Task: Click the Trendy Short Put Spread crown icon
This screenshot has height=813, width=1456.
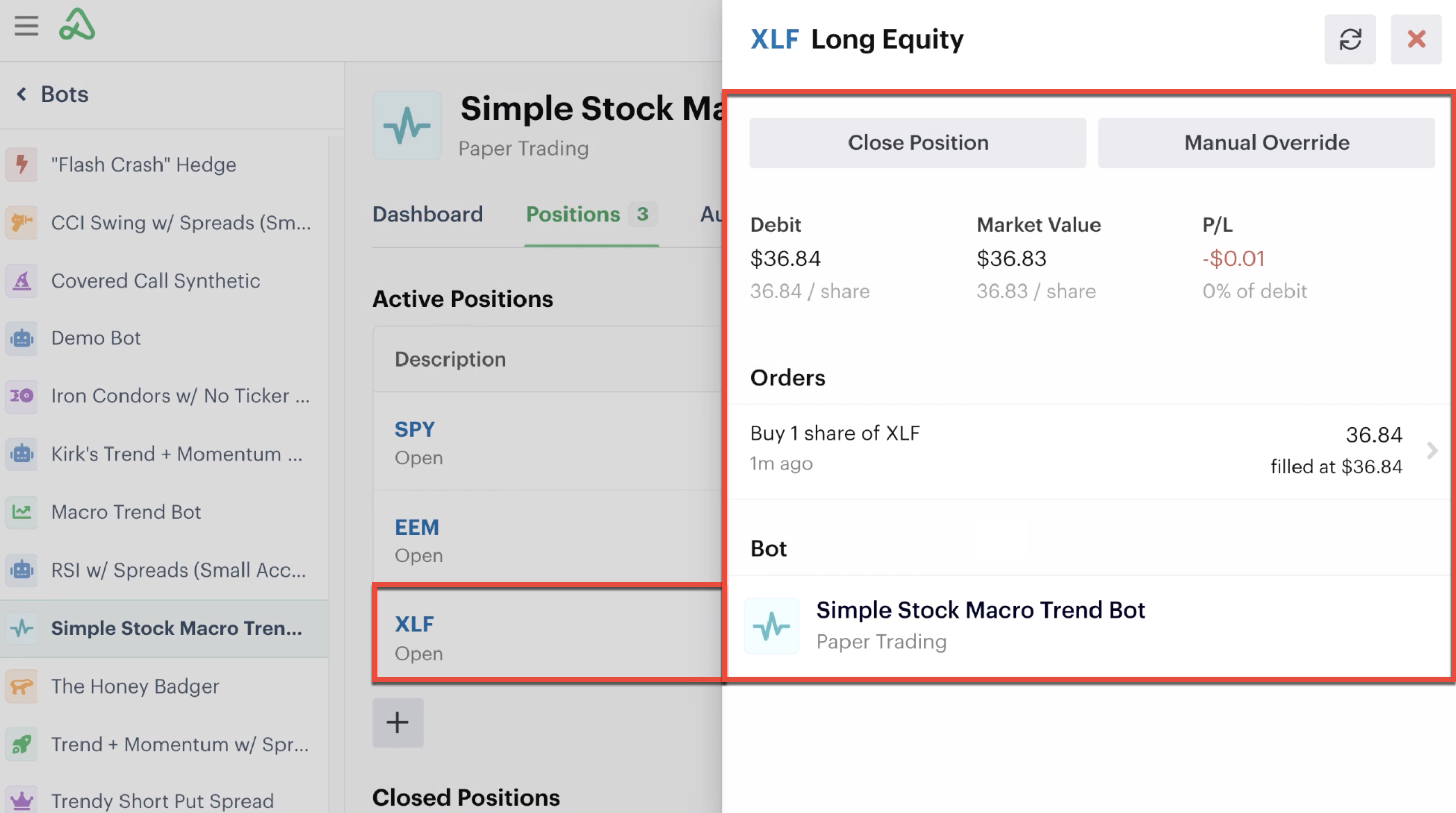Action: [x=21, y=800]
